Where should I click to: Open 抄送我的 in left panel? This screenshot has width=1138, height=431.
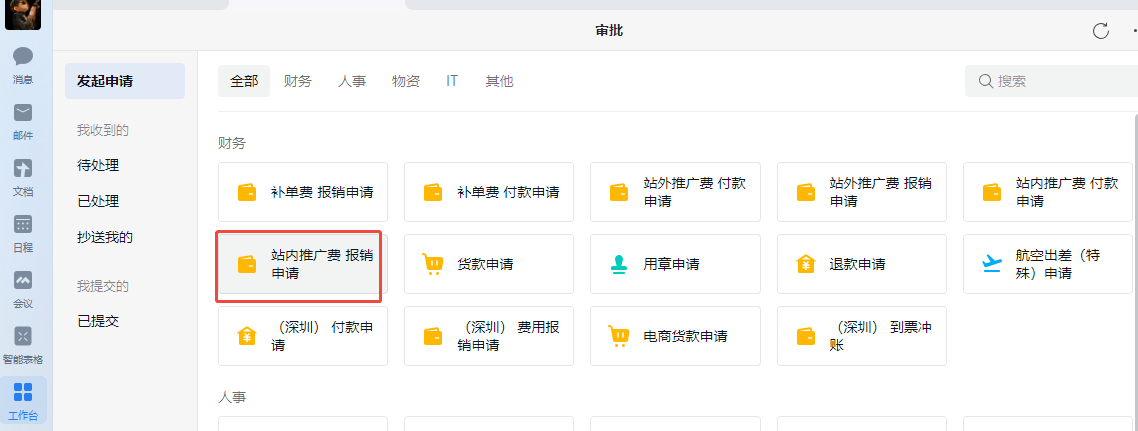coord(105,237)
